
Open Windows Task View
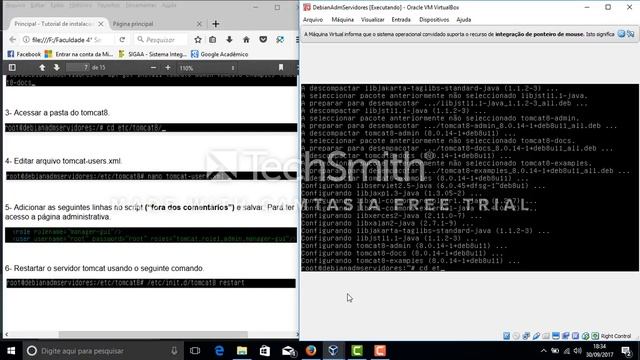[195, 351]
